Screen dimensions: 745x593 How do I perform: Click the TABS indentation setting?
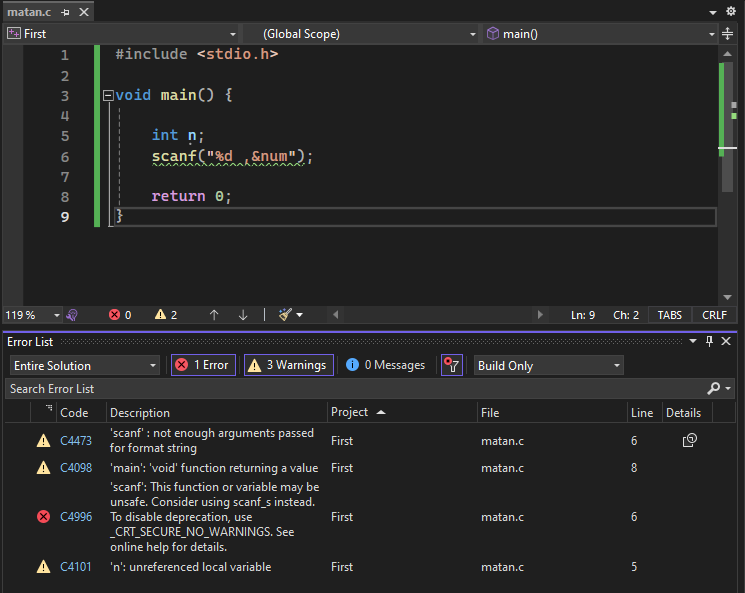[669, 315]
